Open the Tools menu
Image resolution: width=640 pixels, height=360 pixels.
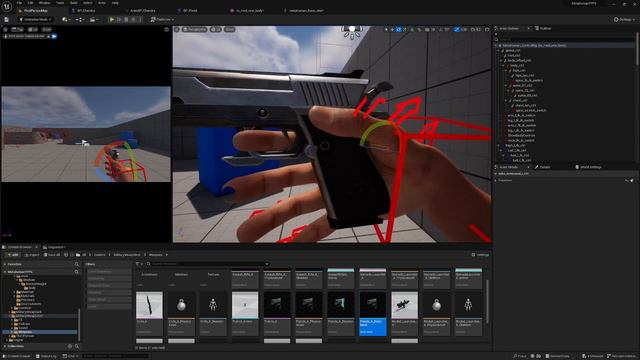pos(60,3)
